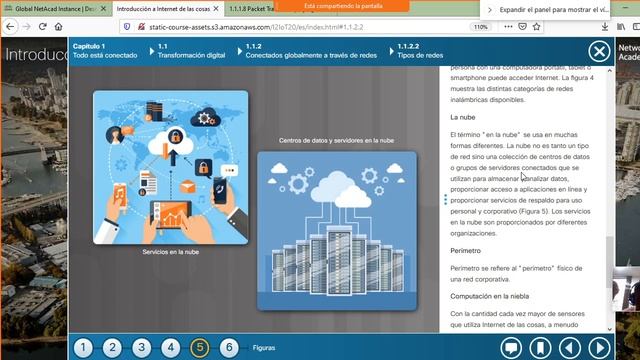Click the insecure connection lock icon
The height and width of the screenshot is (360, 640).
(141, 27)
